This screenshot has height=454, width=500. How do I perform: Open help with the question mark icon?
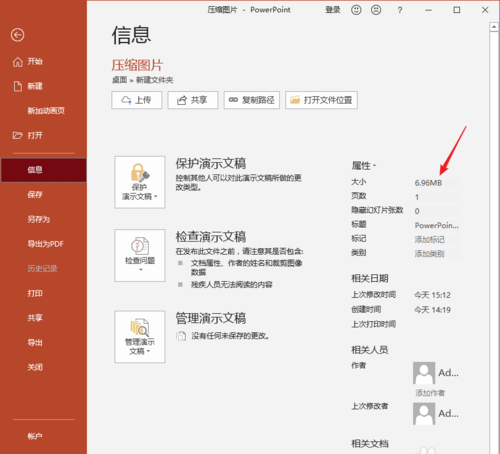pos(400,10)
